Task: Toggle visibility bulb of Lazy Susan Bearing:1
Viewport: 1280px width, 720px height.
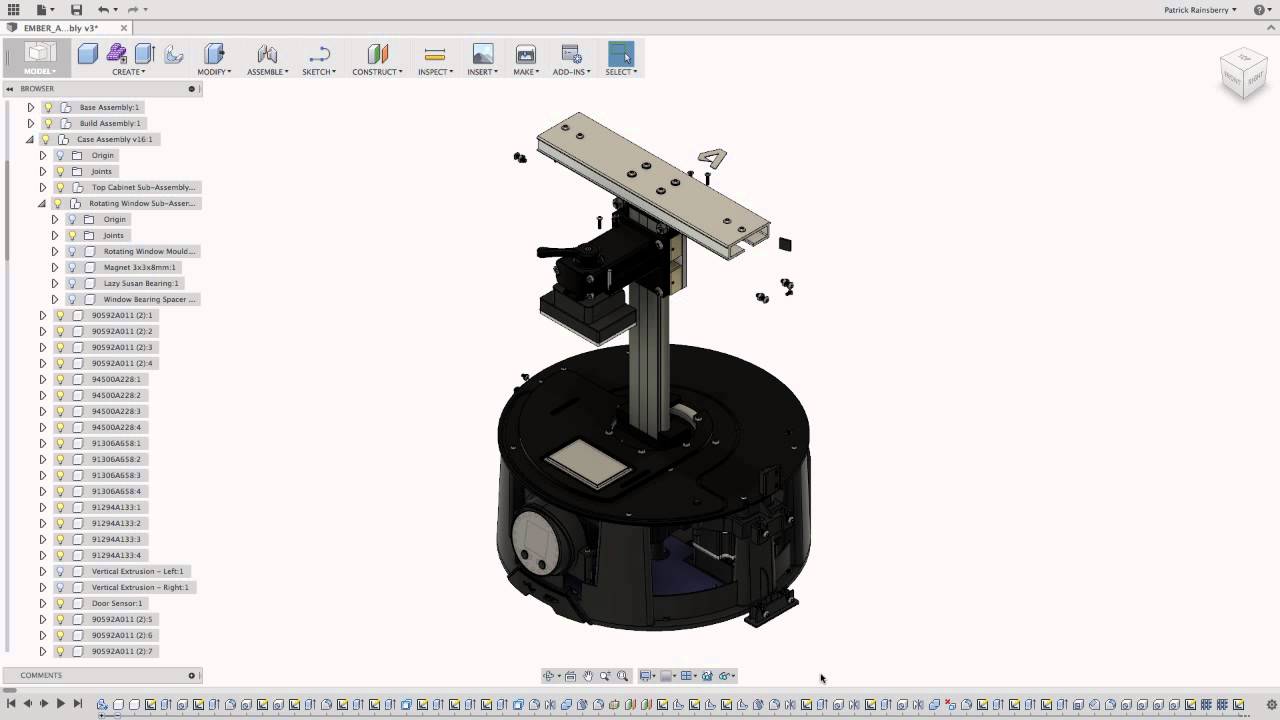Action: click(x=72, y=283)
